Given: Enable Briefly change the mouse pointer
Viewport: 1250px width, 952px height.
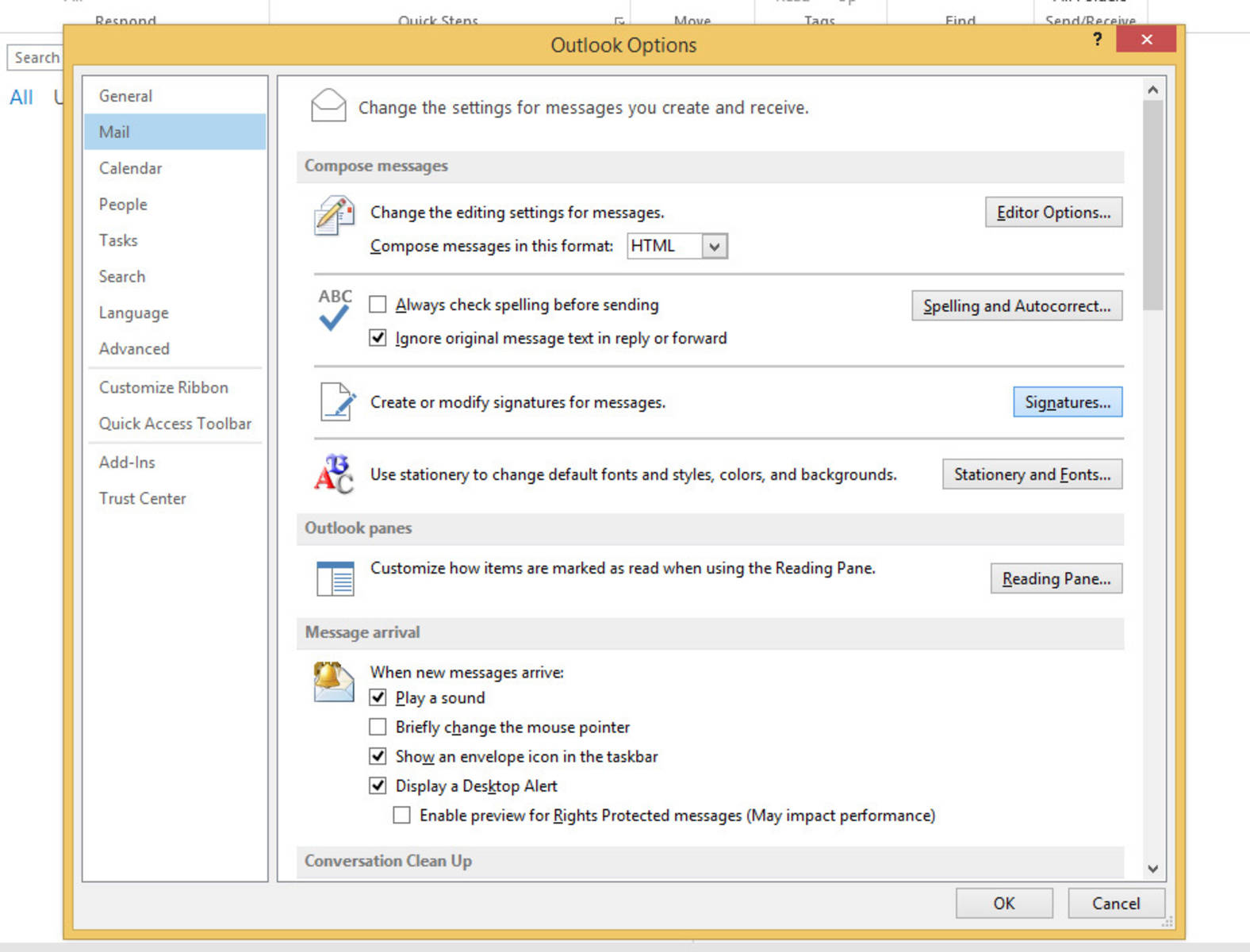Looking at the screenshot, I should point(378,727).
